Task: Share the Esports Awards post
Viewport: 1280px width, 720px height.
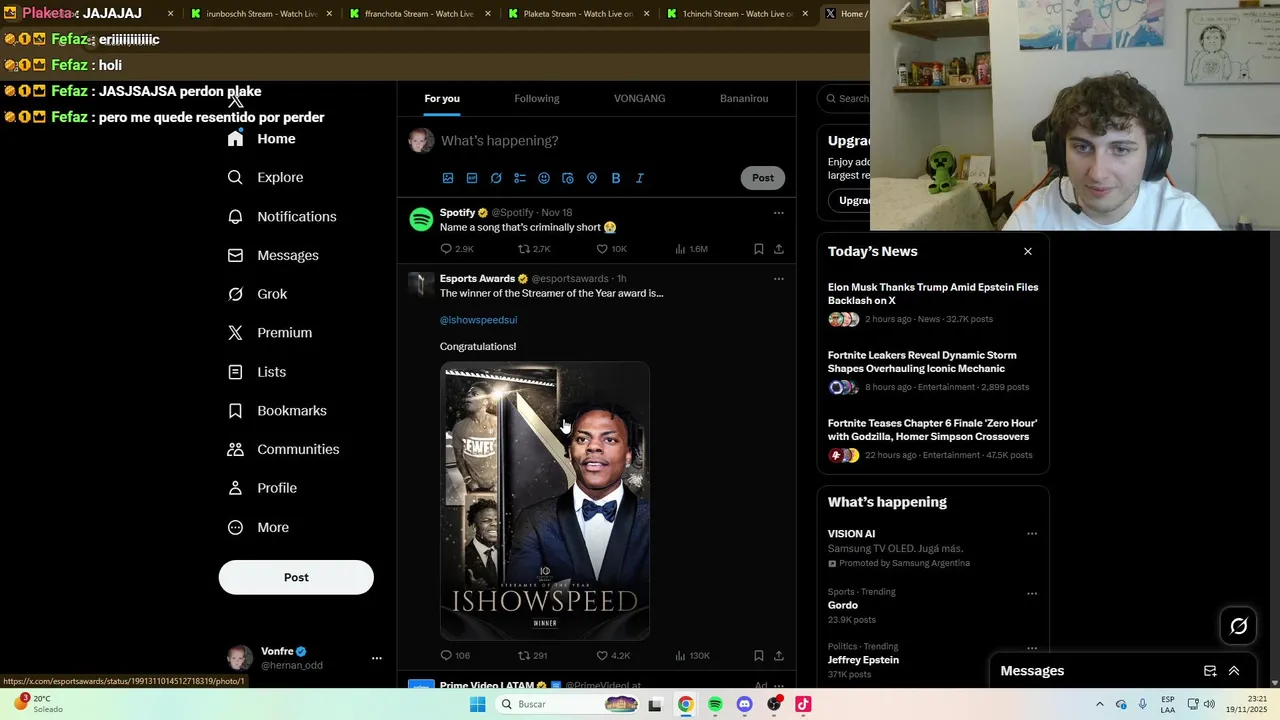Action: (x=779, y=656)
